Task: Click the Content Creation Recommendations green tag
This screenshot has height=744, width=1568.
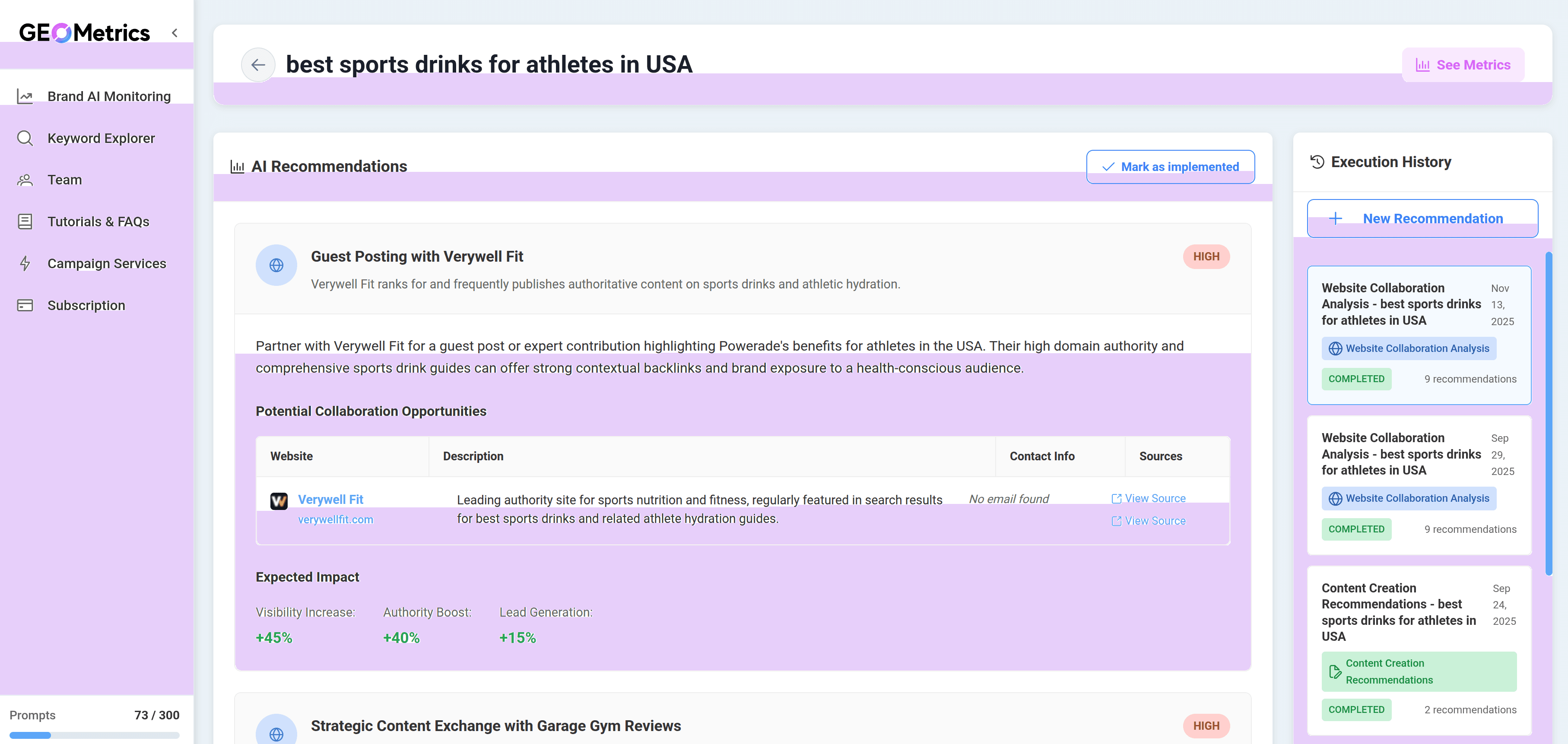Action: [x=1419, y=671]
